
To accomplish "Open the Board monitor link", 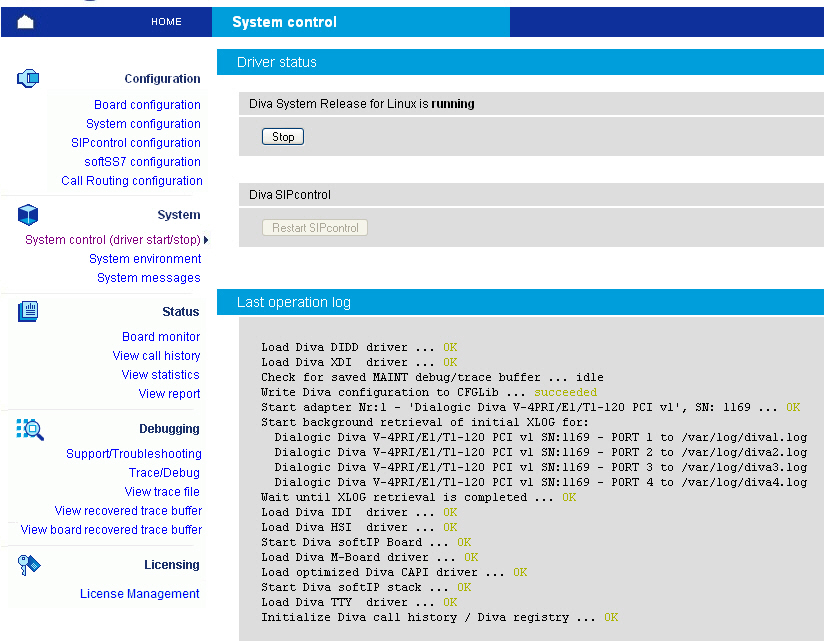I will tap(161, 337).
